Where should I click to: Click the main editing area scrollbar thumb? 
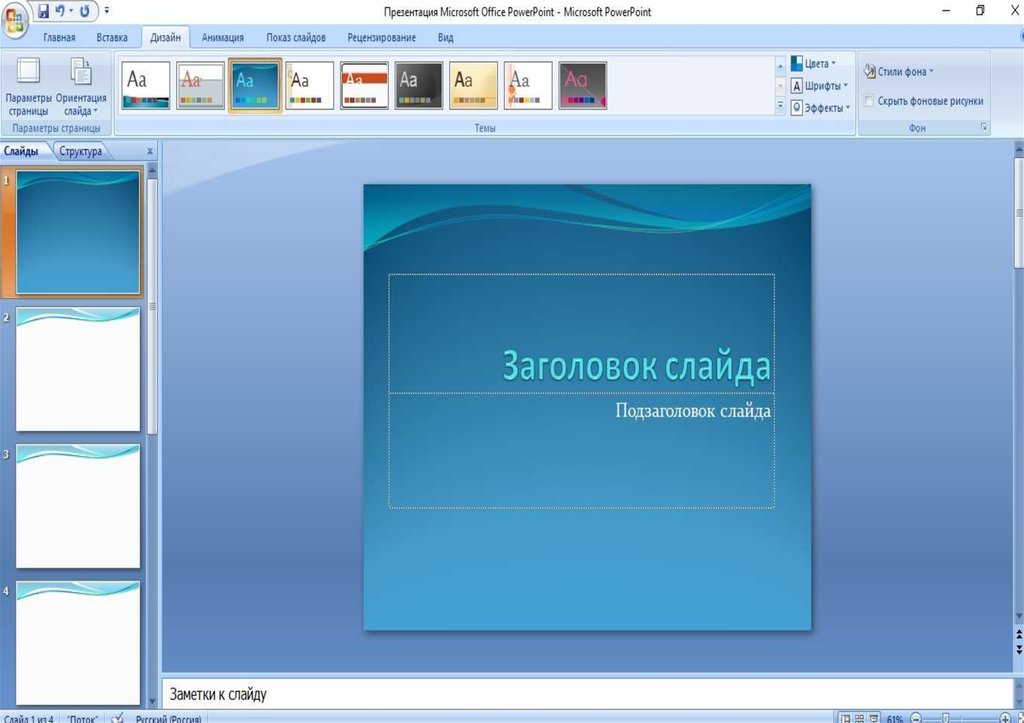point(1019,213)
